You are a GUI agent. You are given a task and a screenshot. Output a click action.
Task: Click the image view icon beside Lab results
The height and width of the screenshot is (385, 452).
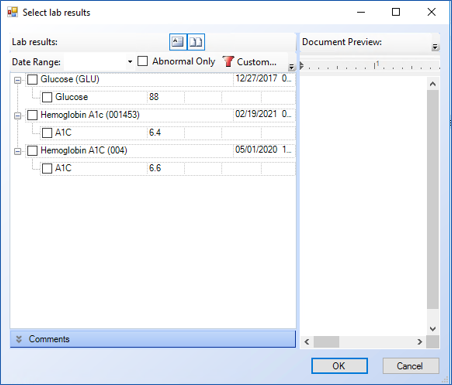pyautogui.click(x=178, y=42)
